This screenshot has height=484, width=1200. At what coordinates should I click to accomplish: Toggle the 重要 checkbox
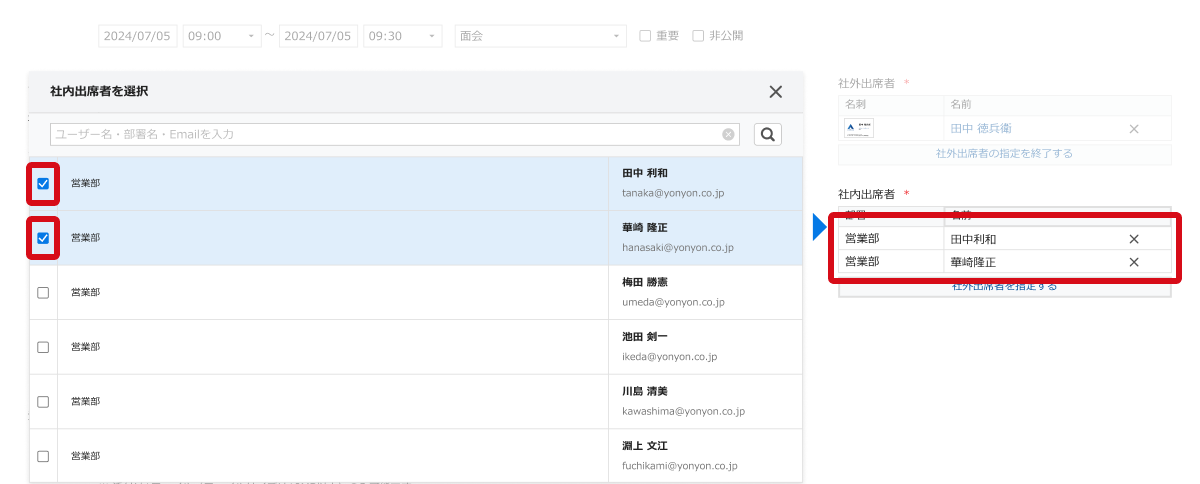646,36
